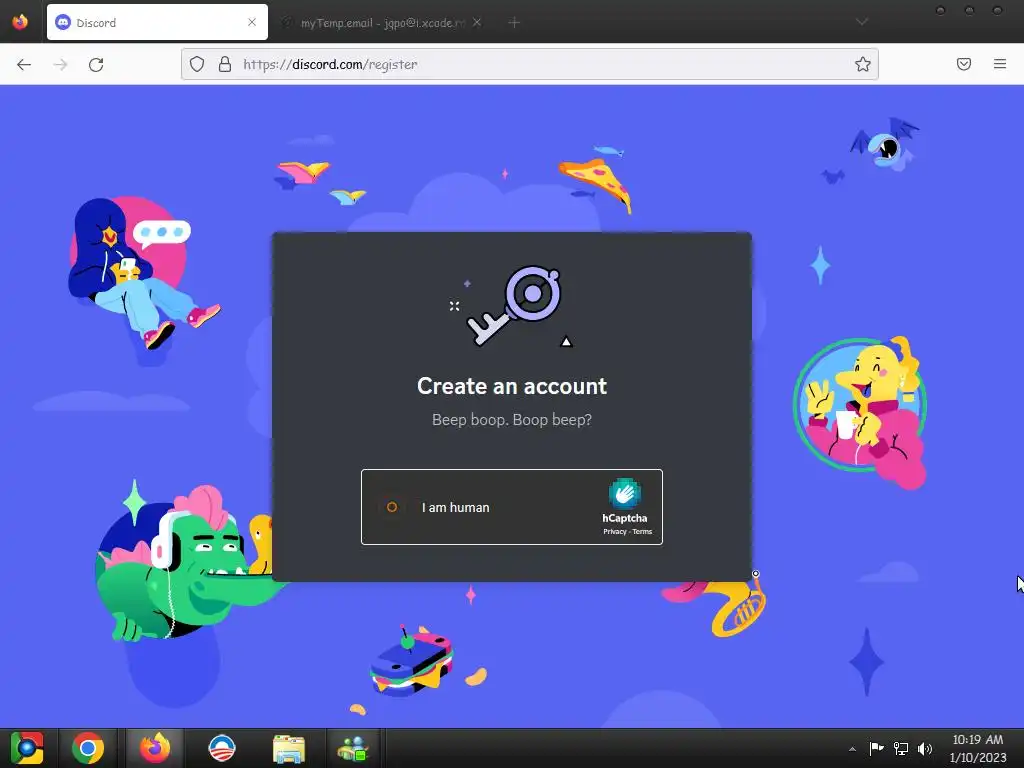This screenshot has width=1024, height=768.
Task: Check the 'I am human' hCaptcha checkbox
Action: 392,507
